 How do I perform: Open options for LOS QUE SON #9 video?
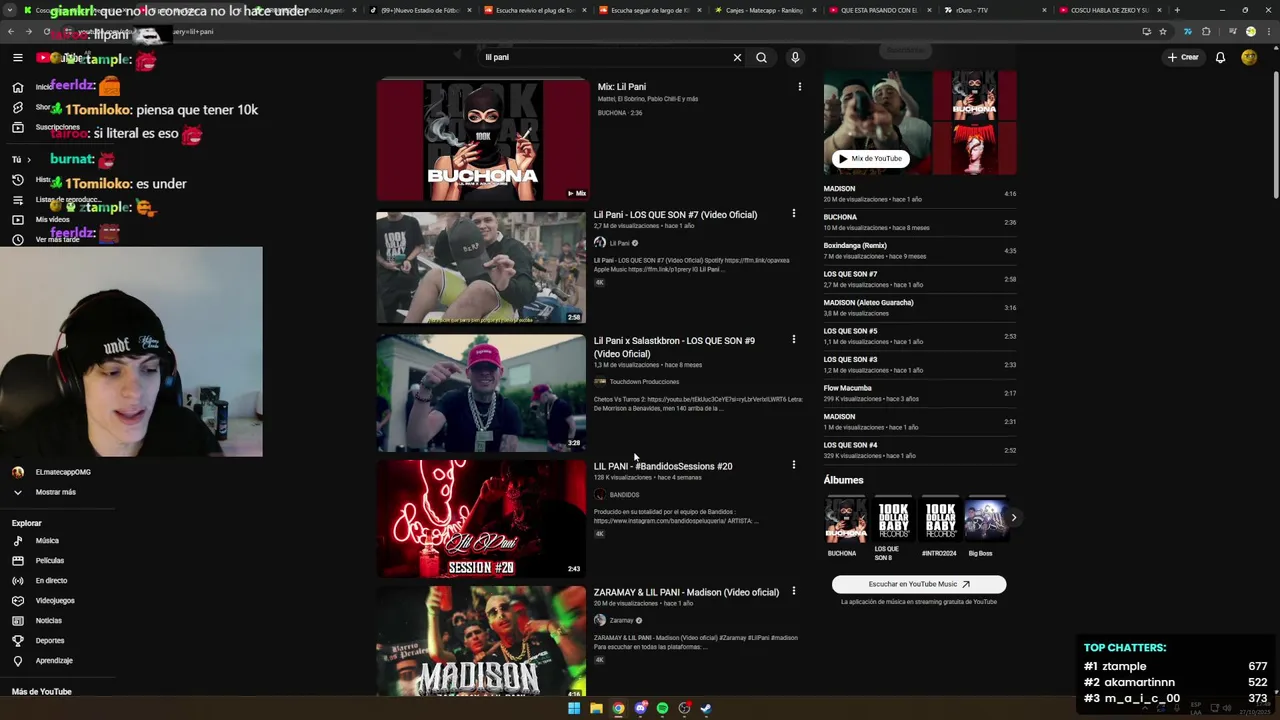(x=793, y=340)
